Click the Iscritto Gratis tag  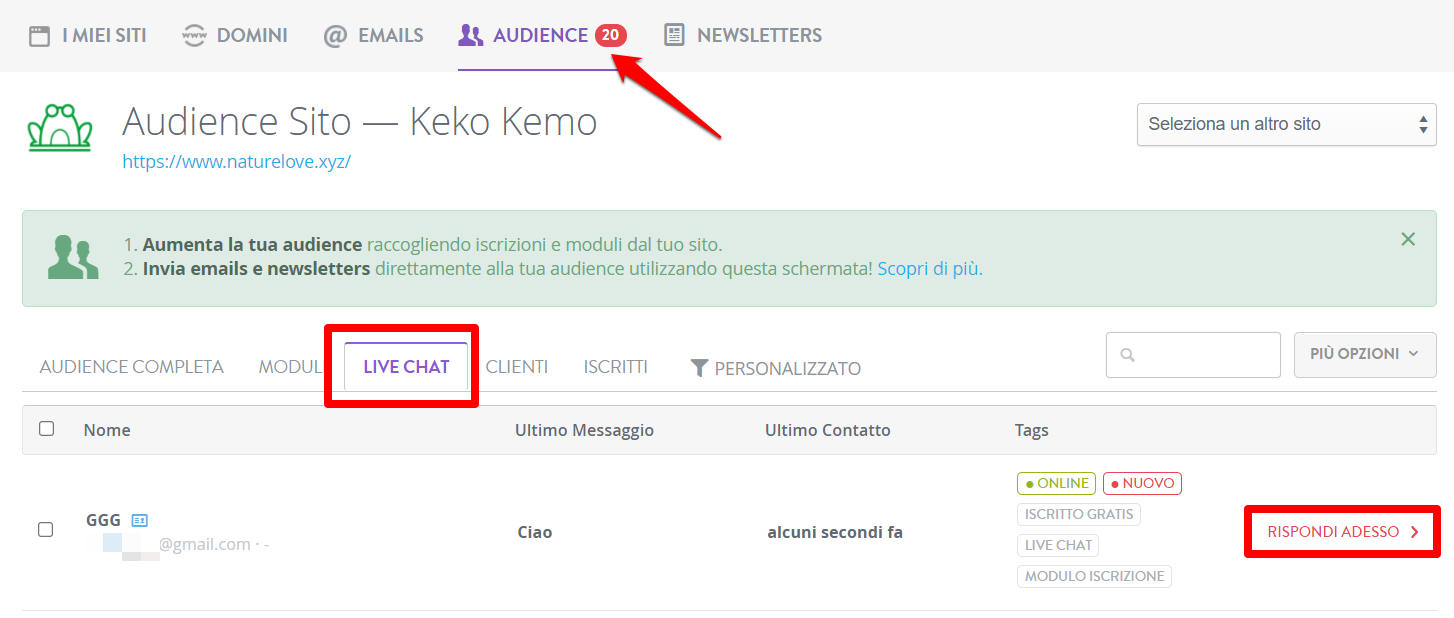[x=1079, y=514]
